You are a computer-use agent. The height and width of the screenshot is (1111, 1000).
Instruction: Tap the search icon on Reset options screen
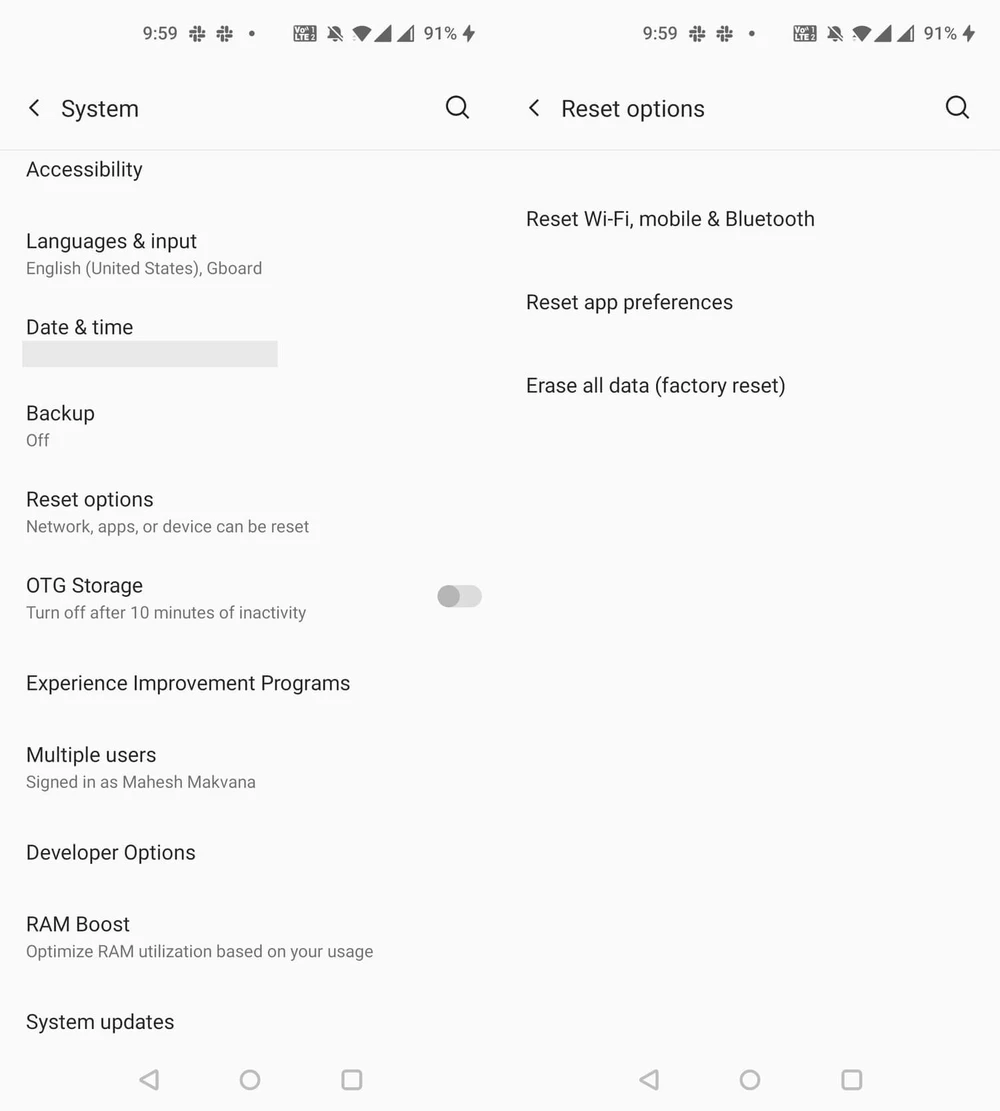tap(957, 108)
